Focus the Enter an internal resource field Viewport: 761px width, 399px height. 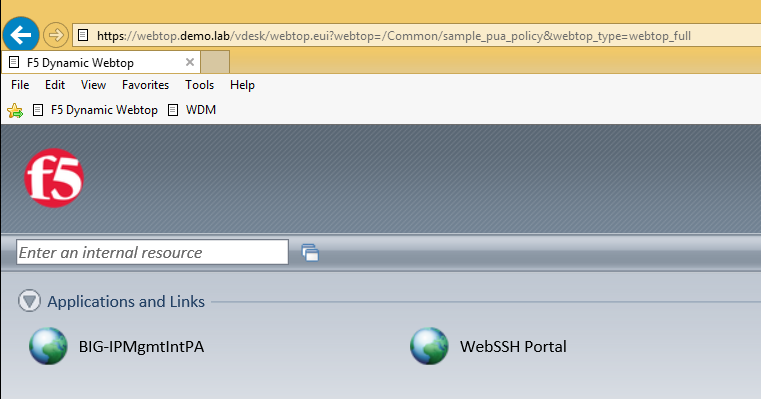[x=152, y=252]
